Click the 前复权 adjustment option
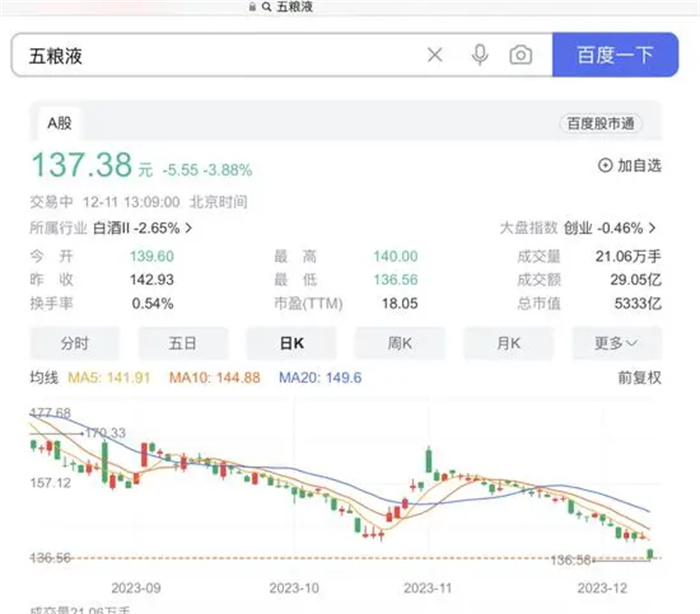The image size is (700, 614). click(639, 378)
